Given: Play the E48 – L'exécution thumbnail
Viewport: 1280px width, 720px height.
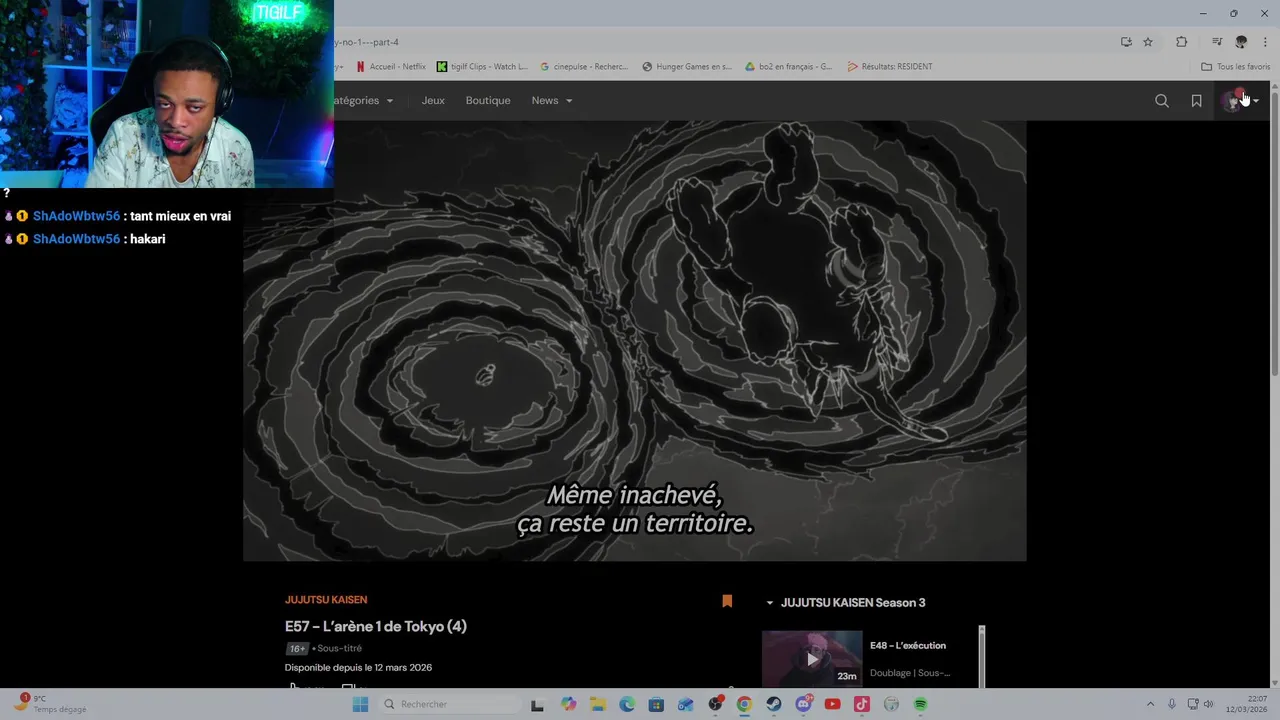Looking at the screenshot, I should click(812, 658).
